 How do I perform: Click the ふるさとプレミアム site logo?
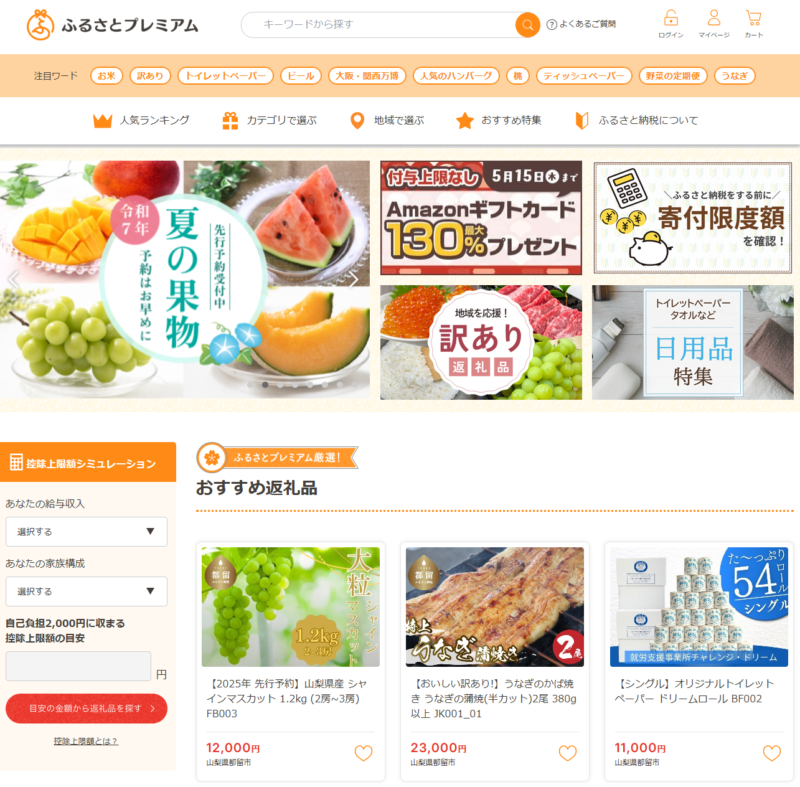[112, 24]
